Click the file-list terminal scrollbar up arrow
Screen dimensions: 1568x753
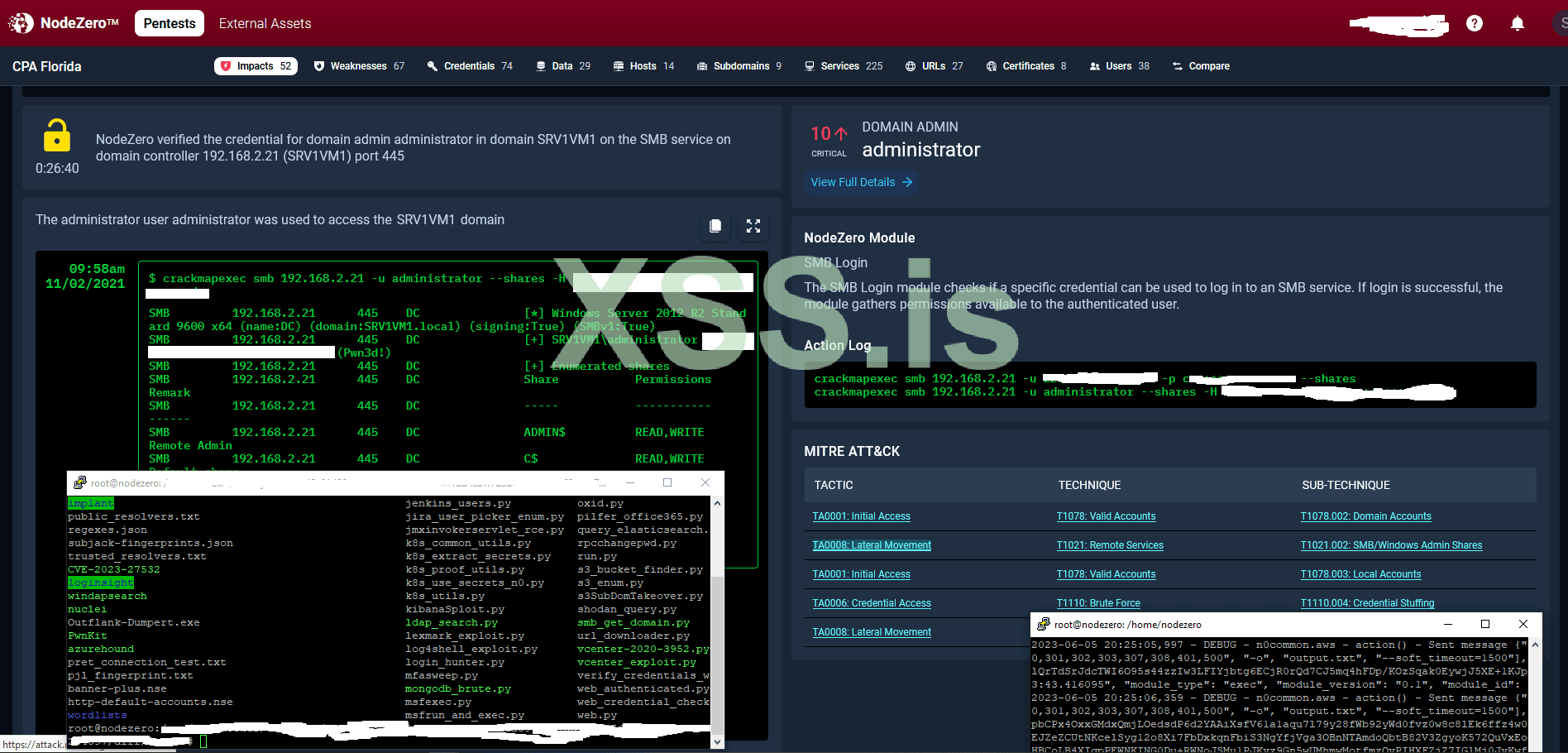pos(717,503)
